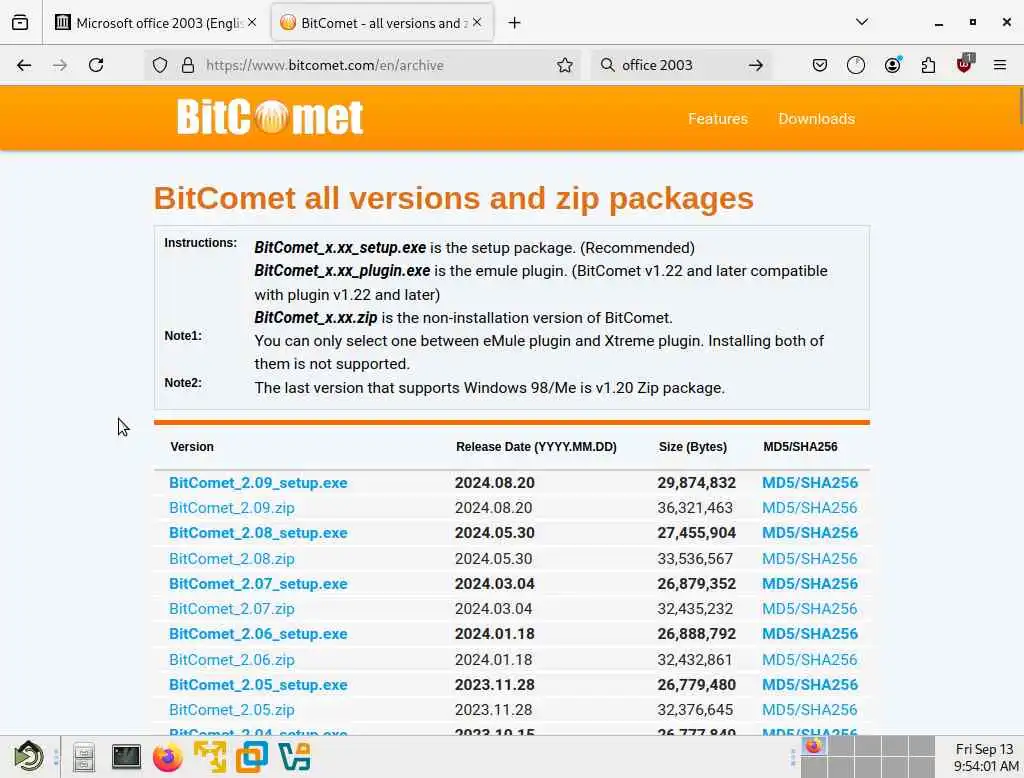Open tracking protection shield icon
This screenshot has width=1024, height=778.
[x=160, y=65]
